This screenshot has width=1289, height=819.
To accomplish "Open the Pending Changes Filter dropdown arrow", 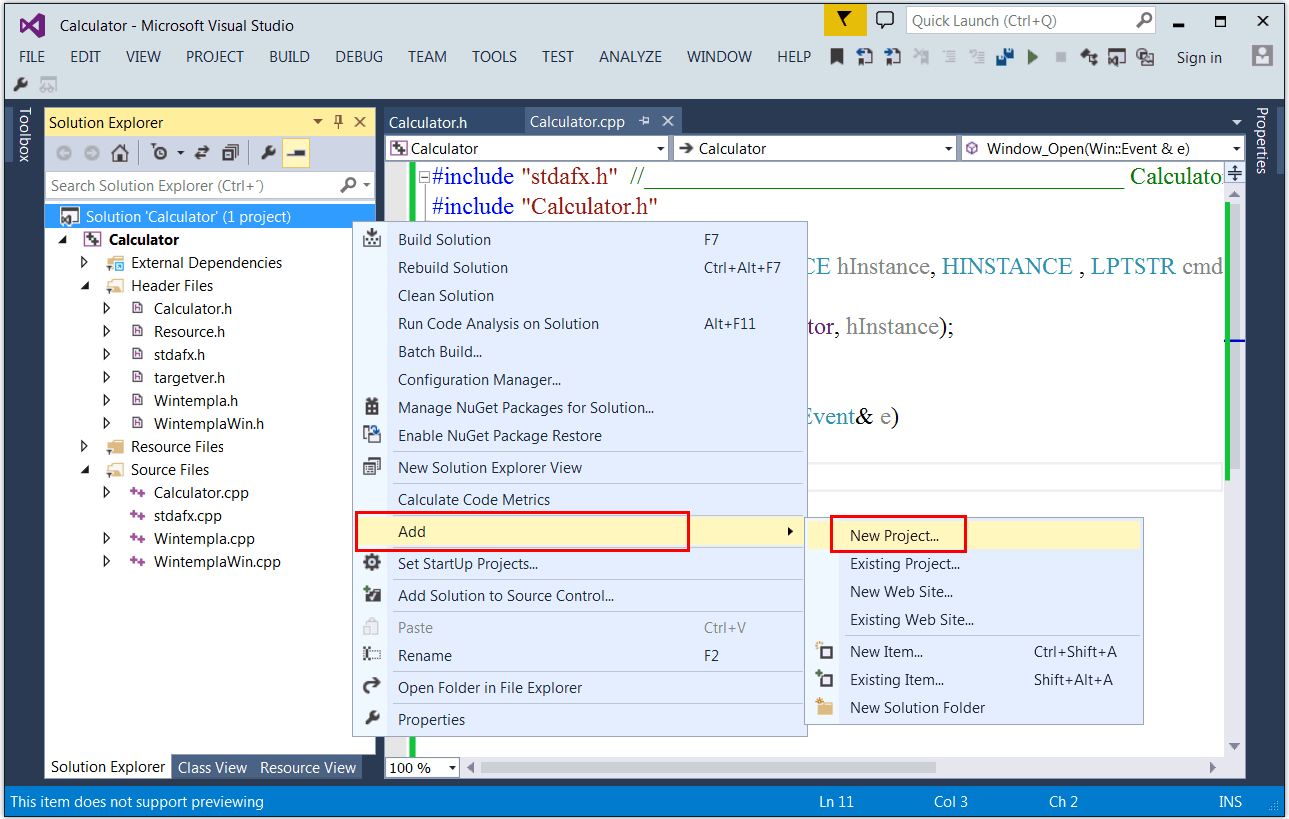I will point(180,153).
